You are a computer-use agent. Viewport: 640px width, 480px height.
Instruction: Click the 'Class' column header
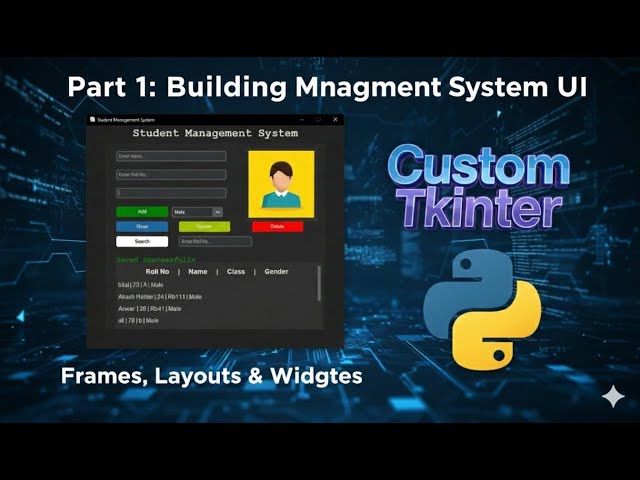coord(236,271)
